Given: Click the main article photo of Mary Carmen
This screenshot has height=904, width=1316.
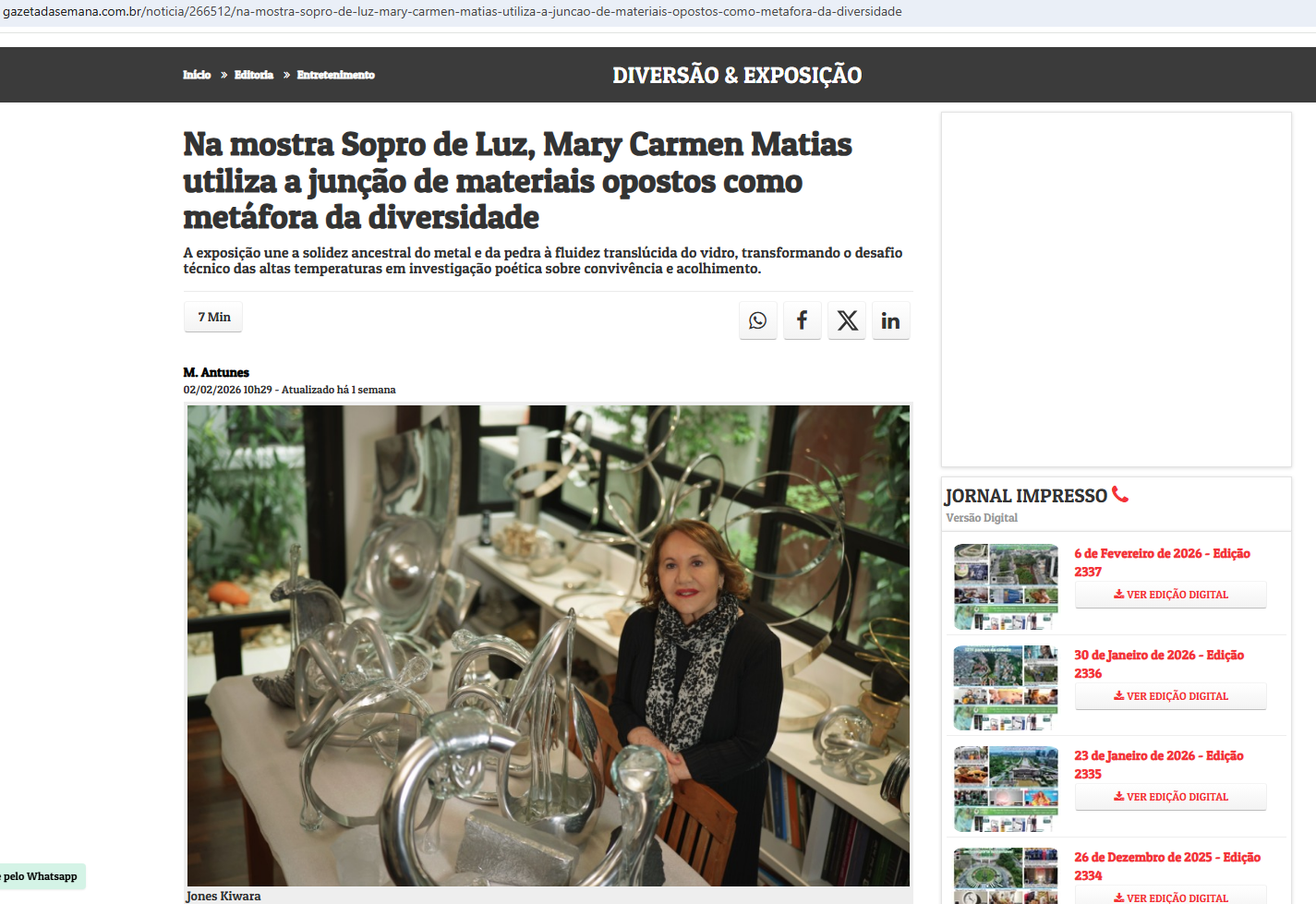Looking at the screenshot, I should click(549, 645).
